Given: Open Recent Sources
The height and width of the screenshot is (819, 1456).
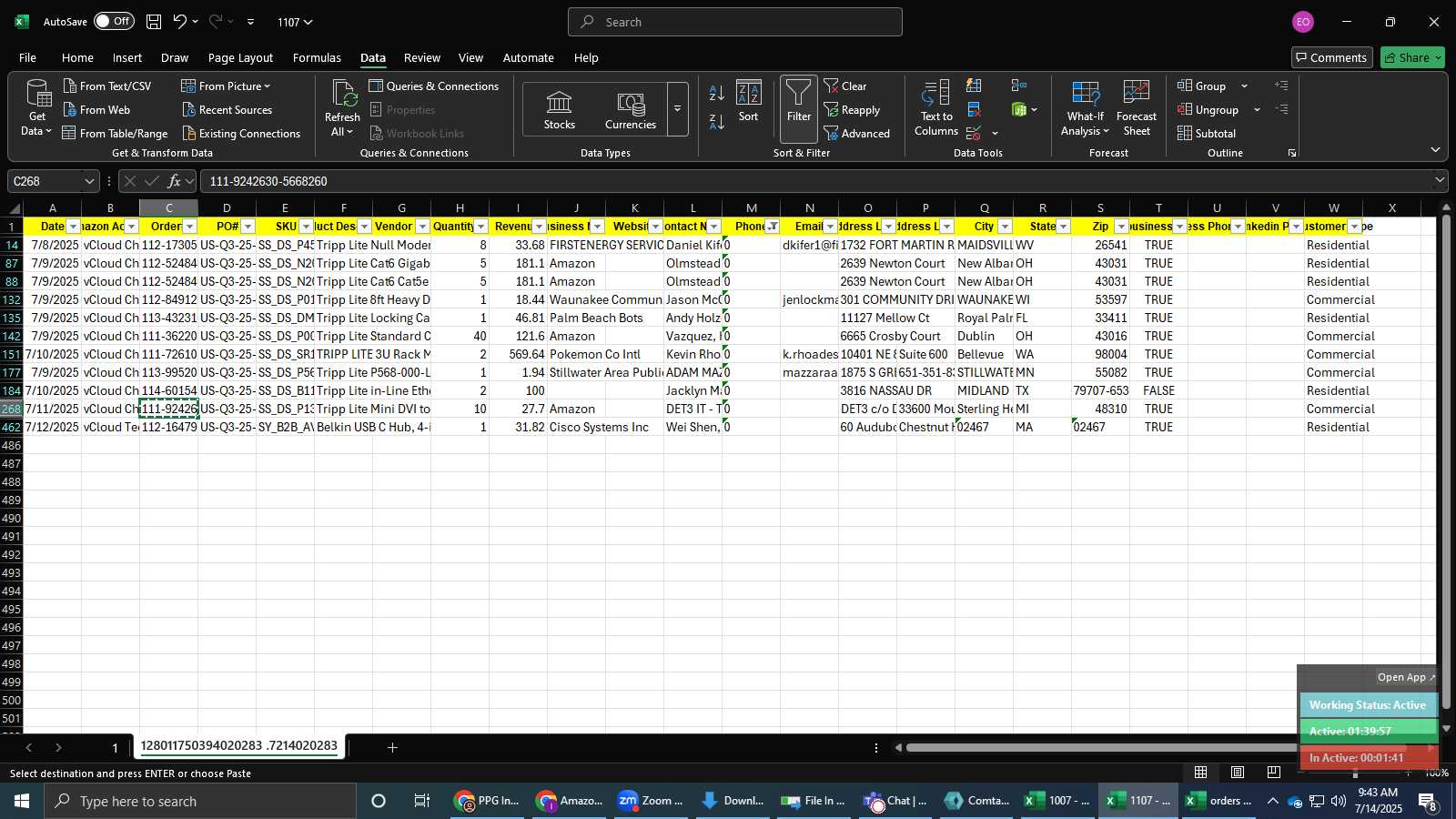Looking at the screenshot, I should click(x=227, y=109).
